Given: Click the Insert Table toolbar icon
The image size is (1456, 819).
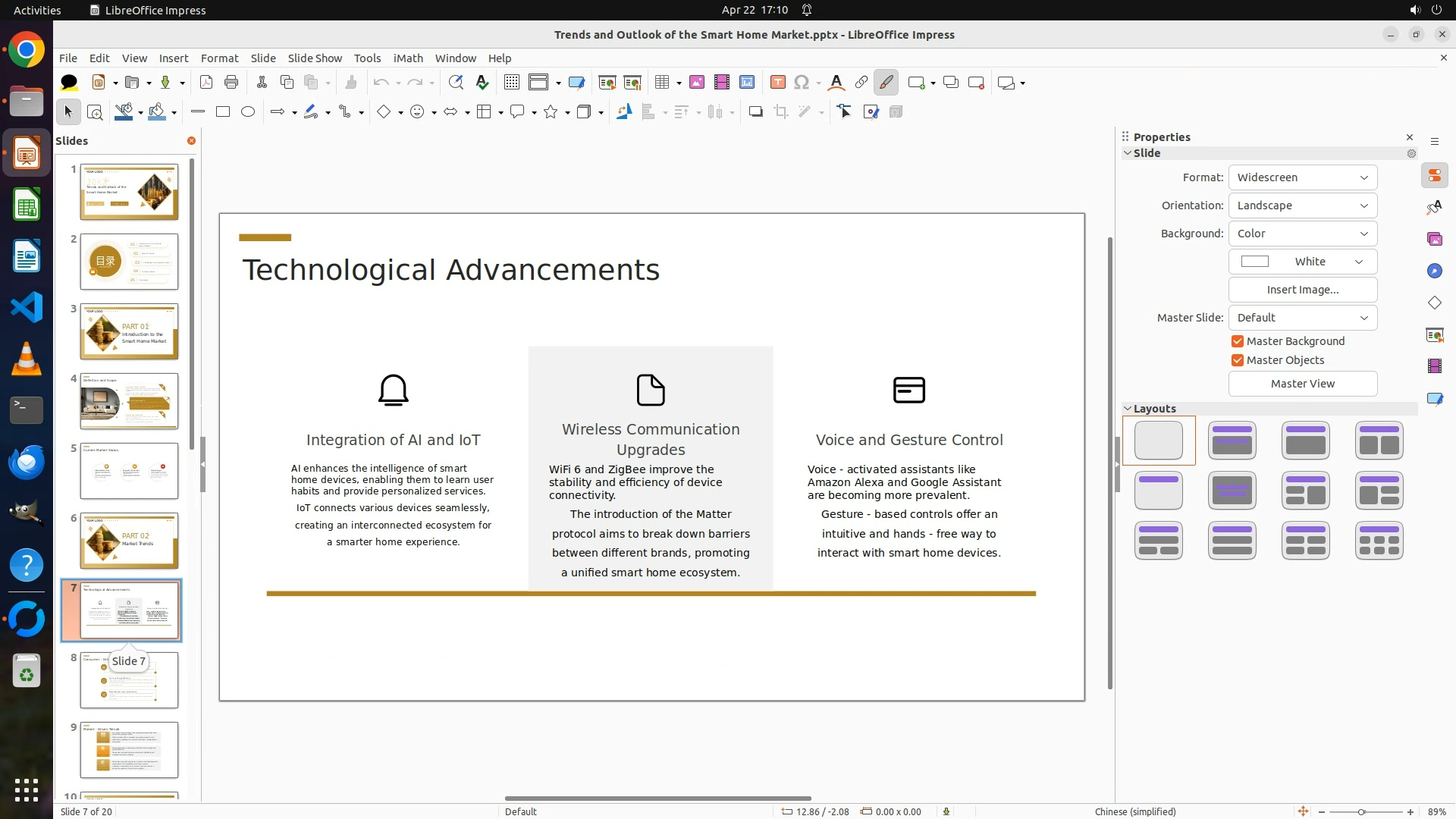Looking at the screenshot, I should pos(662,83).
